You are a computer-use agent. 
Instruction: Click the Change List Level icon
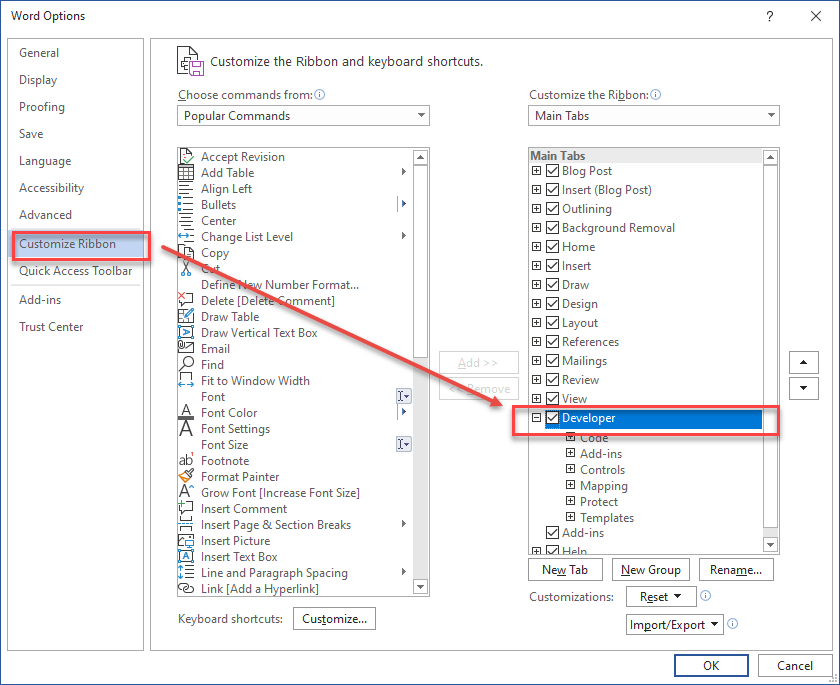186,236
